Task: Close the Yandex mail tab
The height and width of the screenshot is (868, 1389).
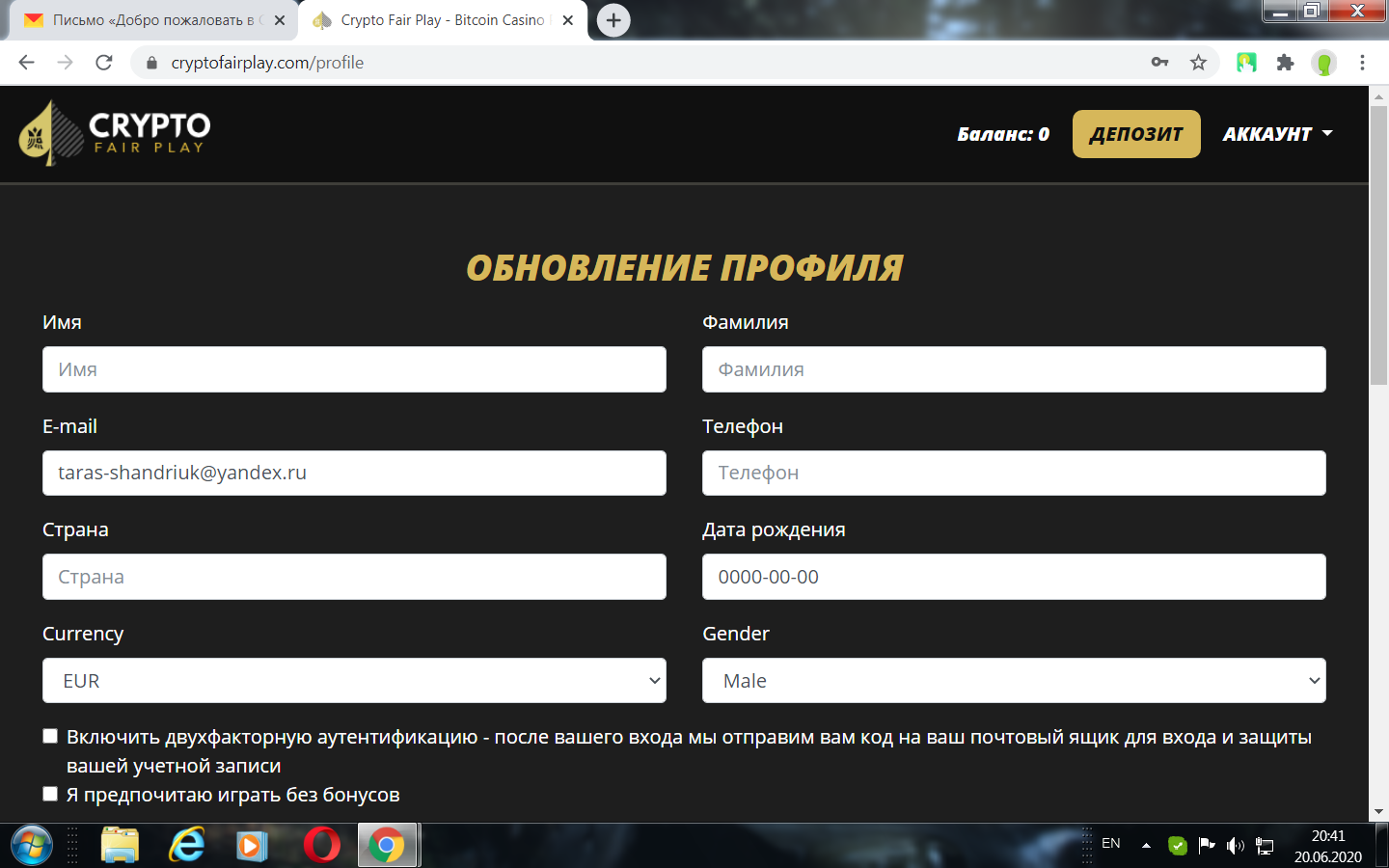Action: pyautogui.click(x=280, y=20)
